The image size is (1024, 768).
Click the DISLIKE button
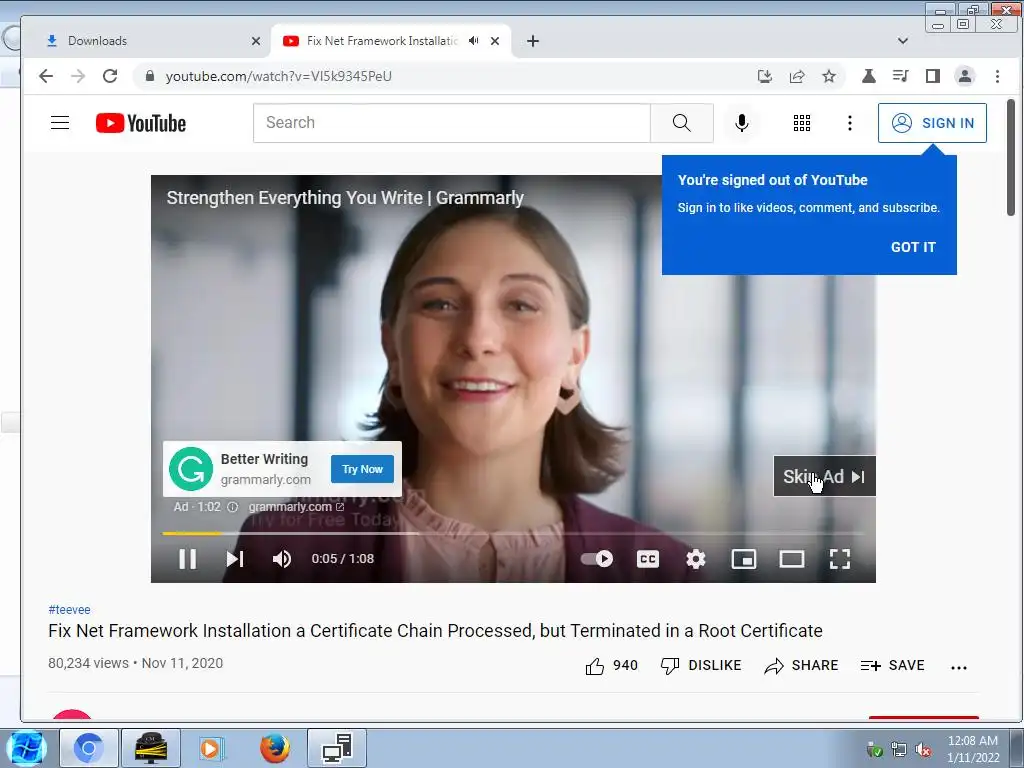click(701, 665)
